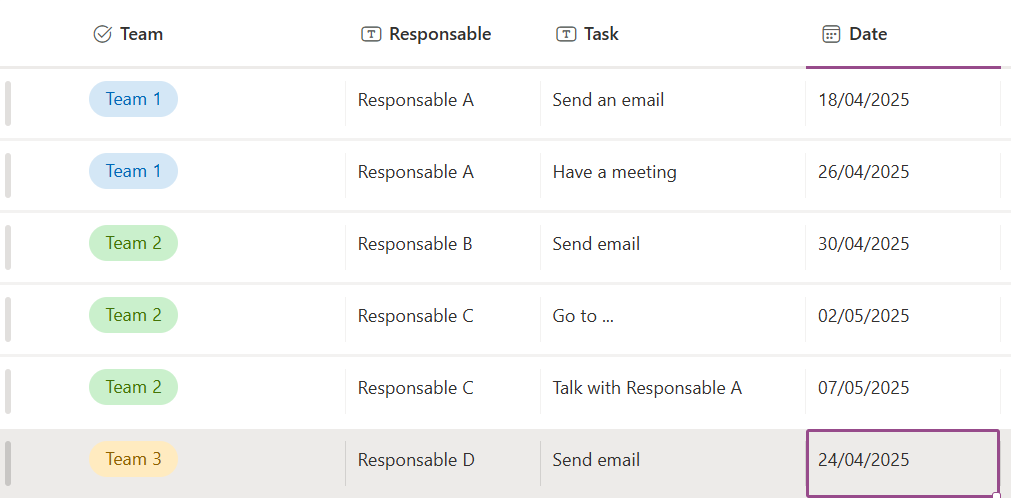This screenshot has width=1011, height=498.
Task: Click the 'Talk with Responsable A' task cell
Action: 647,388
